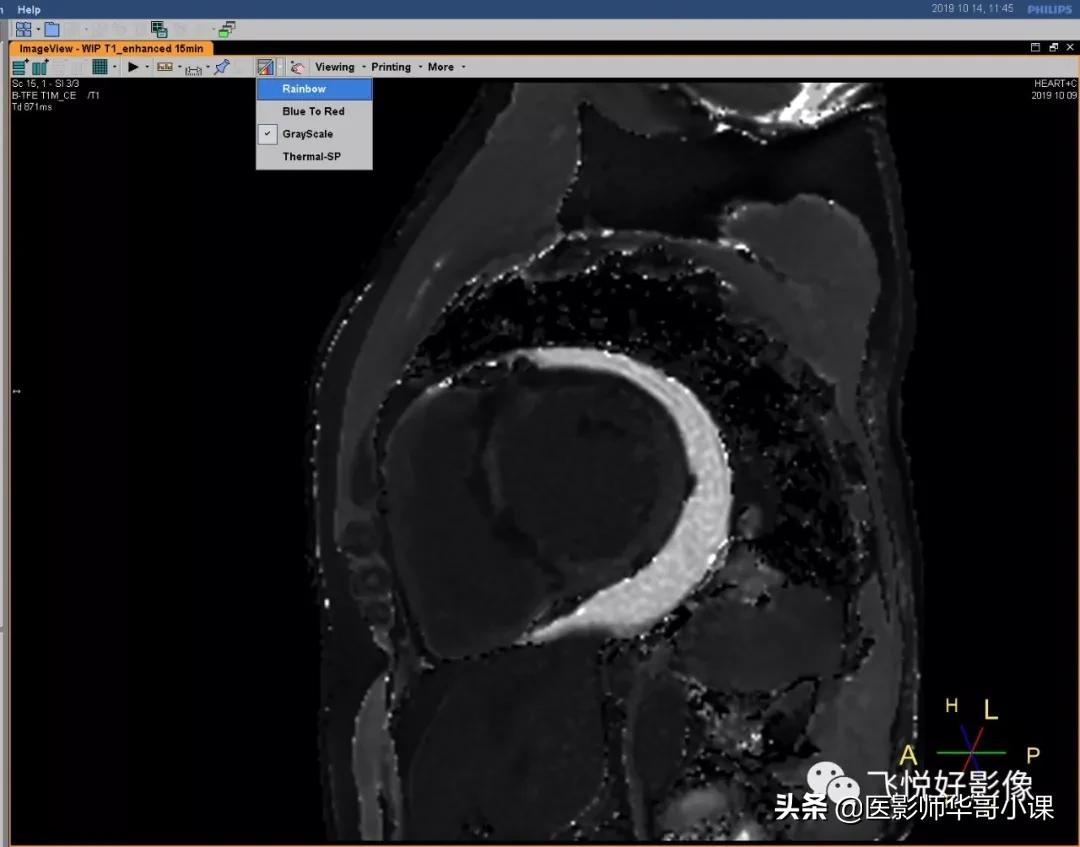Click the ruler measurement tool icon
Image resolution: width=1080 pixels, height=847 pixels.
click(x=194, y=68)
